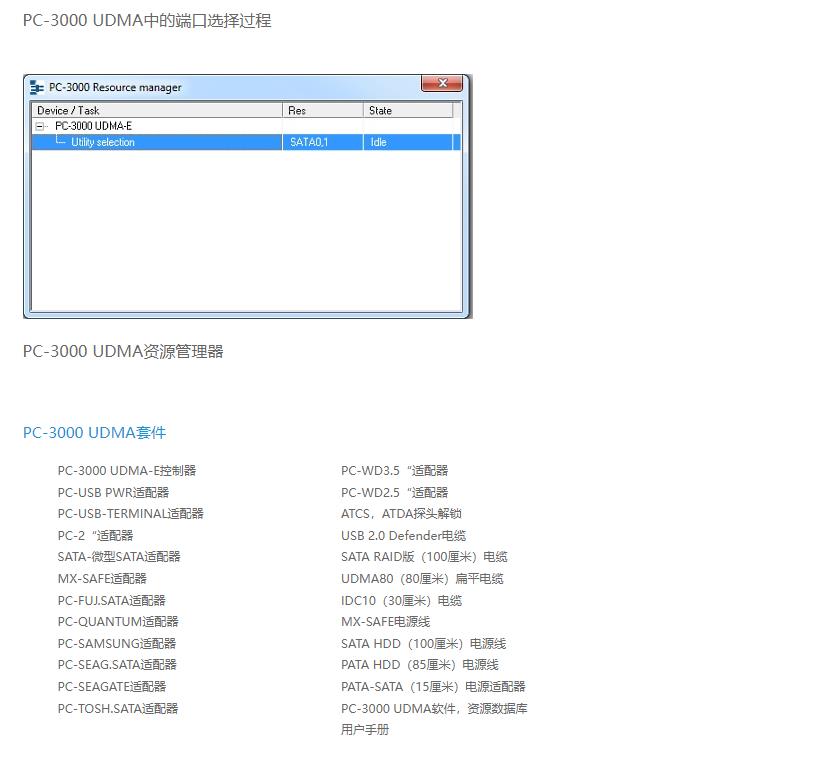Click USB 2.0 Defender电缆 list item
The image size is (817, 757).
[403, 536]
